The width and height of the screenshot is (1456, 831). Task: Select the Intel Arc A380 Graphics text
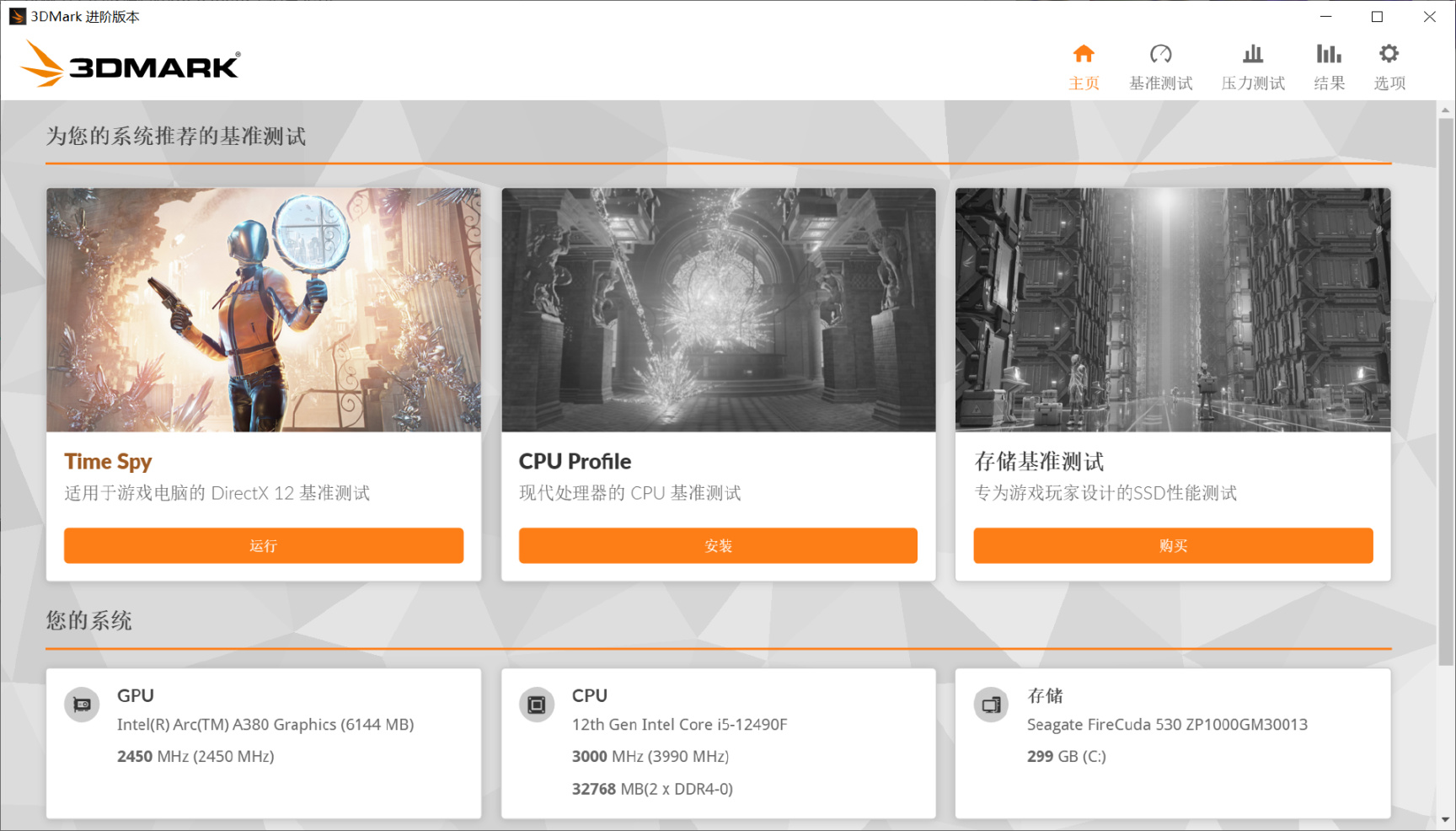click(265, 725)
